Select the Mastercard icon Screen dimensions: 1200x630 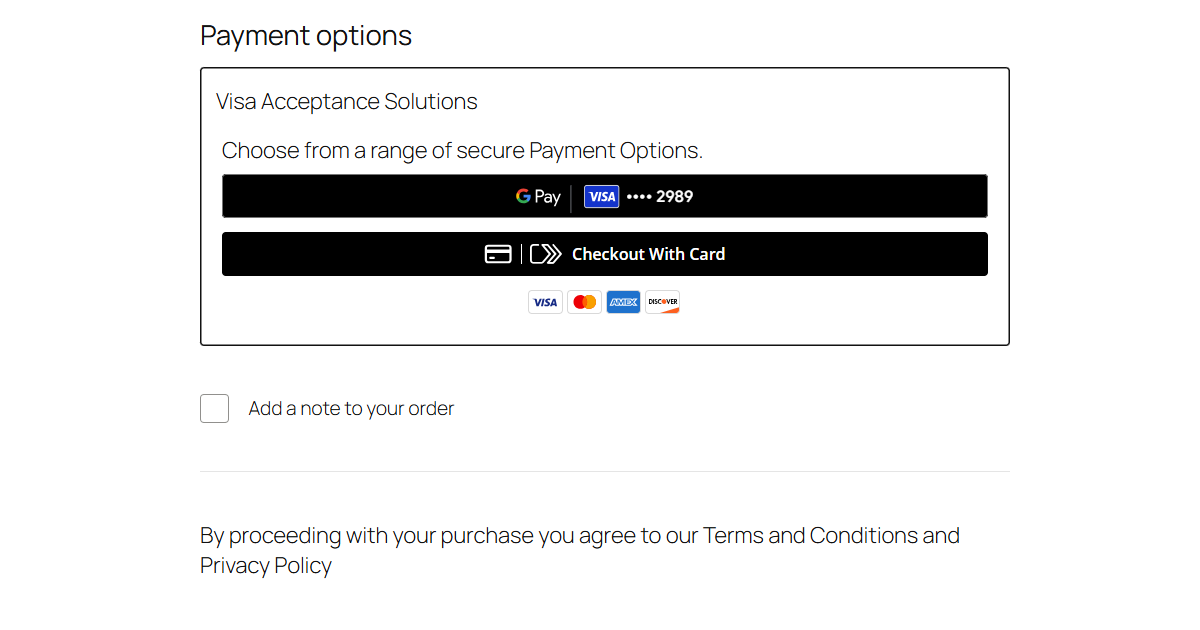coord(584,301)
